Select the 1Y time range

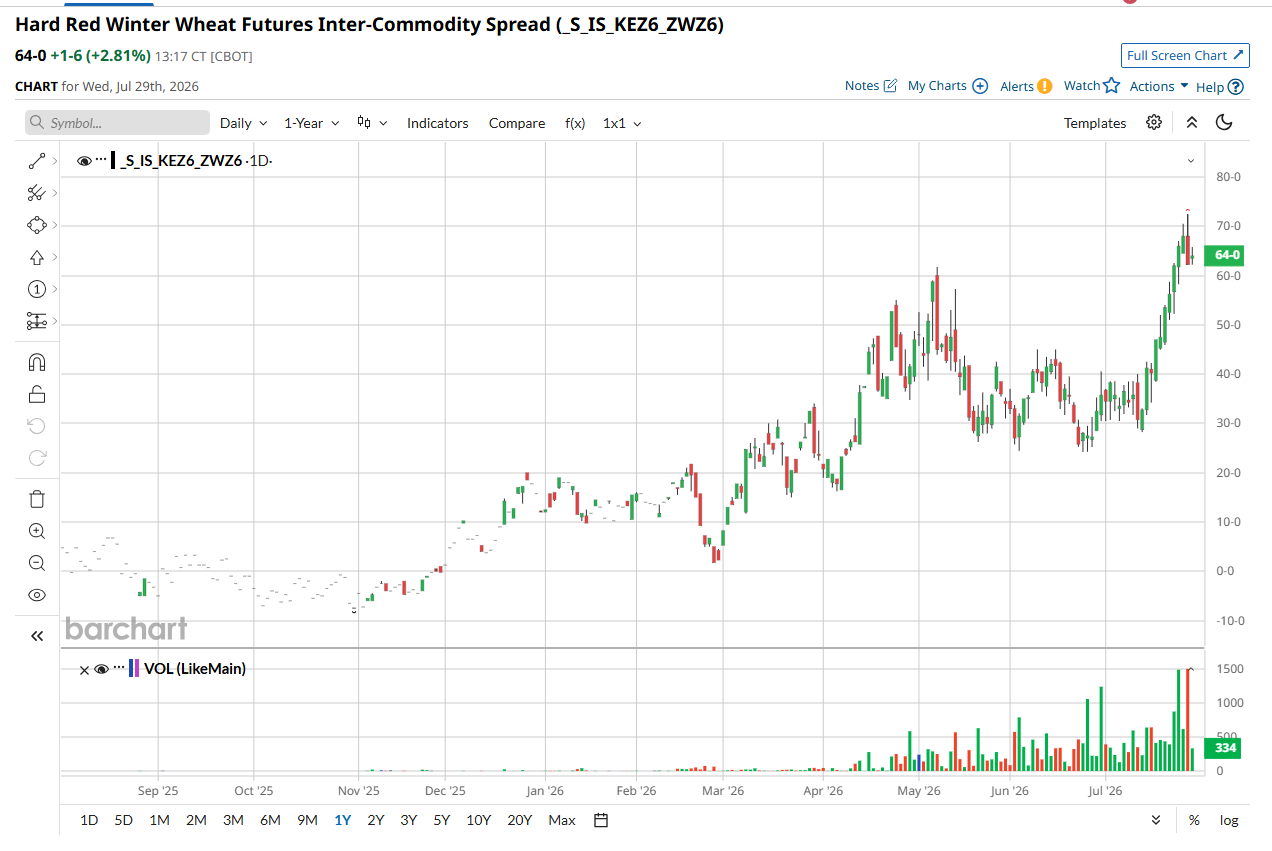tap(343, 820)
